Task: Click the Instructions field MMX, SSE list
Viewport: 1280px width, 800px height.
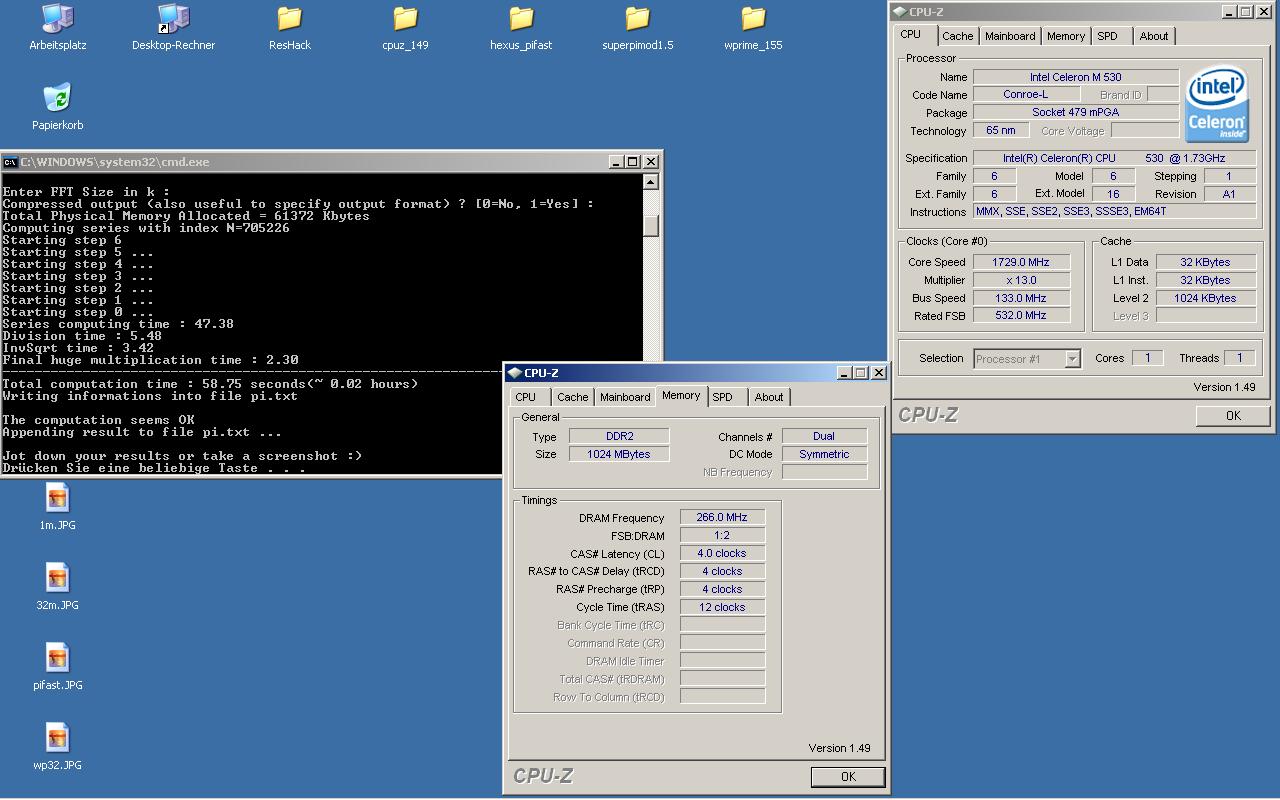Action: coord(1114,212)
